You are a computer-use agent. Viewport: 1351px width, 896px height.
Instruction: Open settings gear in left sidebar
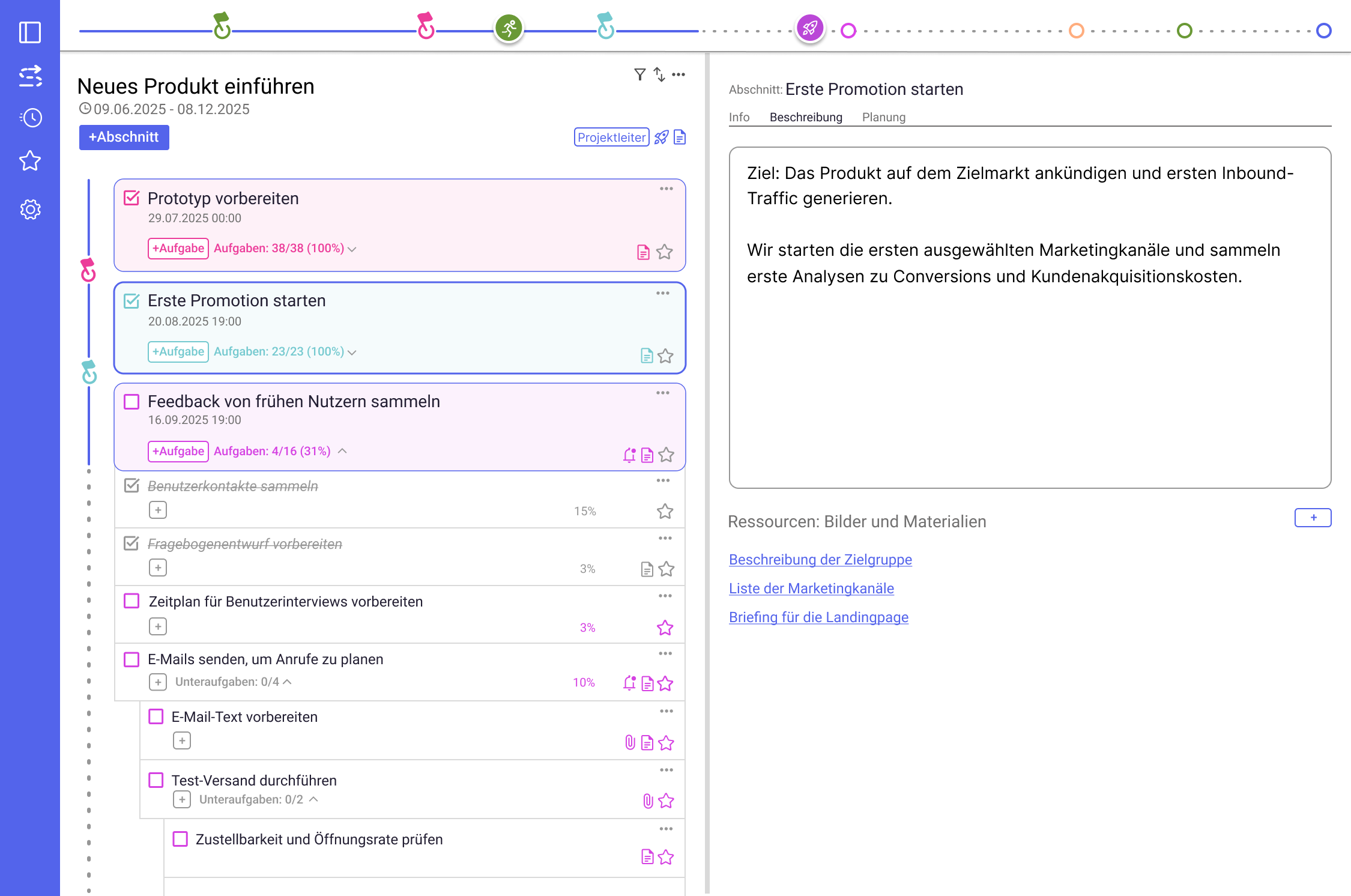30,210
